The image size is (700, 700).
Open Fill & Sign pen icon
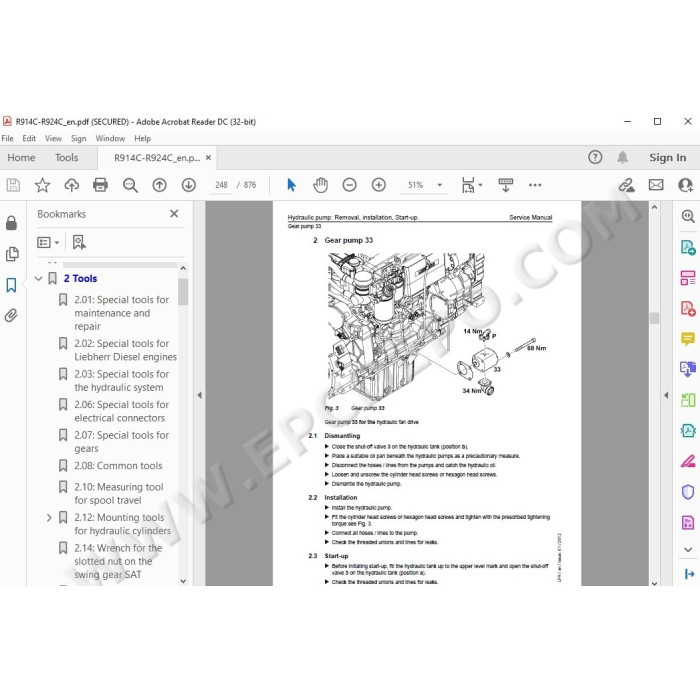688,461
